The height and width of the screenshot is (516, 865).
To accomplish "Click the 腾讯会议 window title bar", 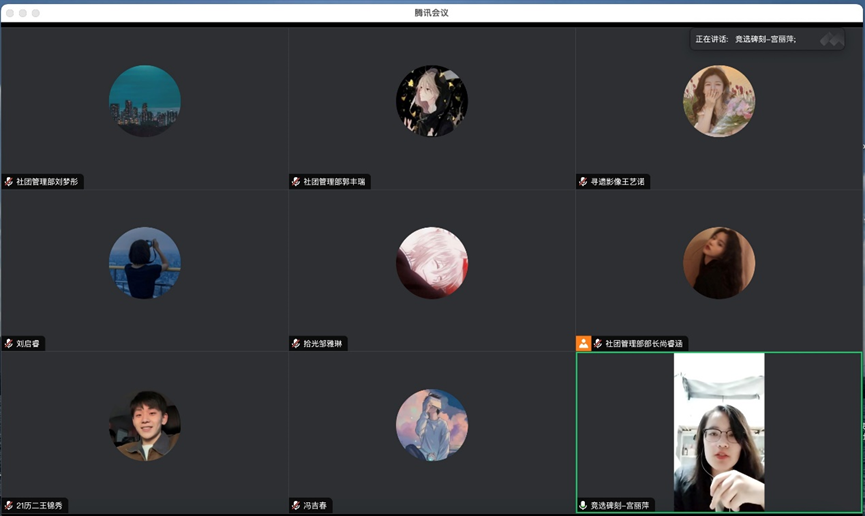I will (x=432, y=12).
